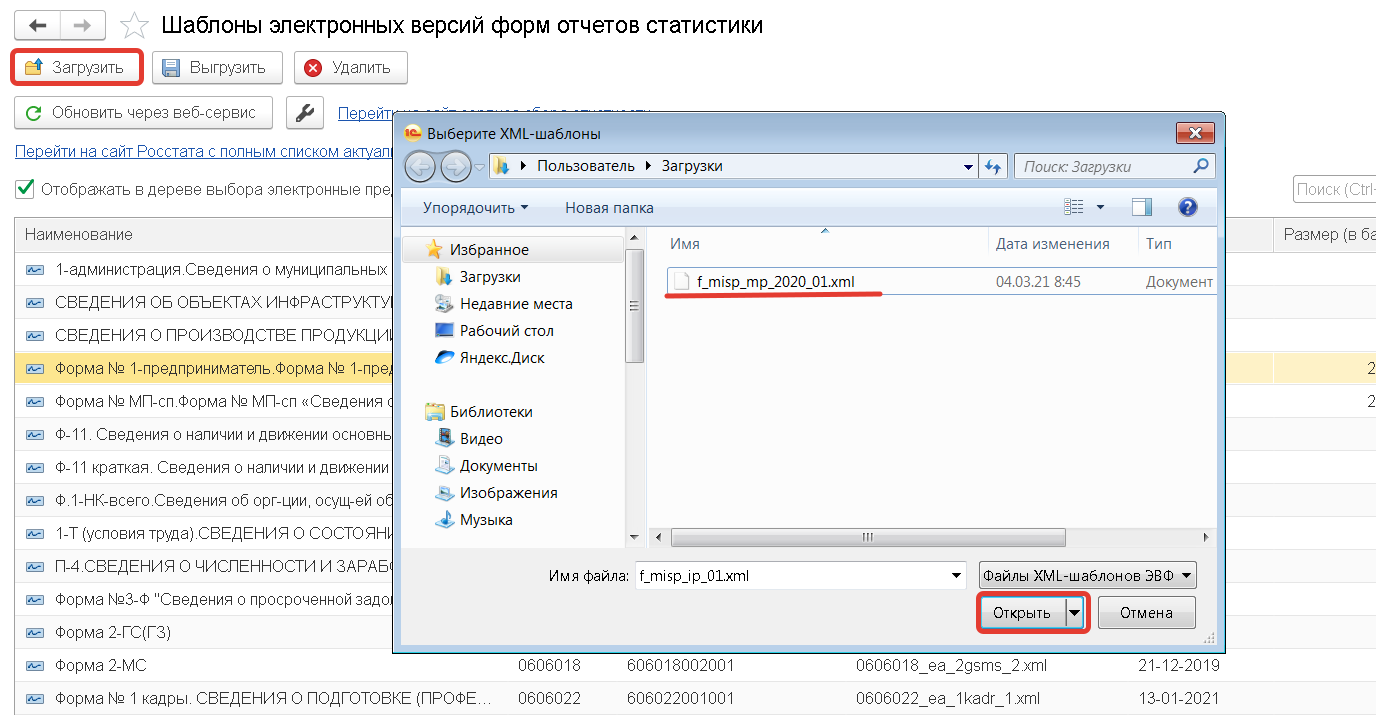Image resolution: width=1376 pixels, height=715 pixels.
Task: Follow the Росстат site link
Action: click(x=200, y=152)
